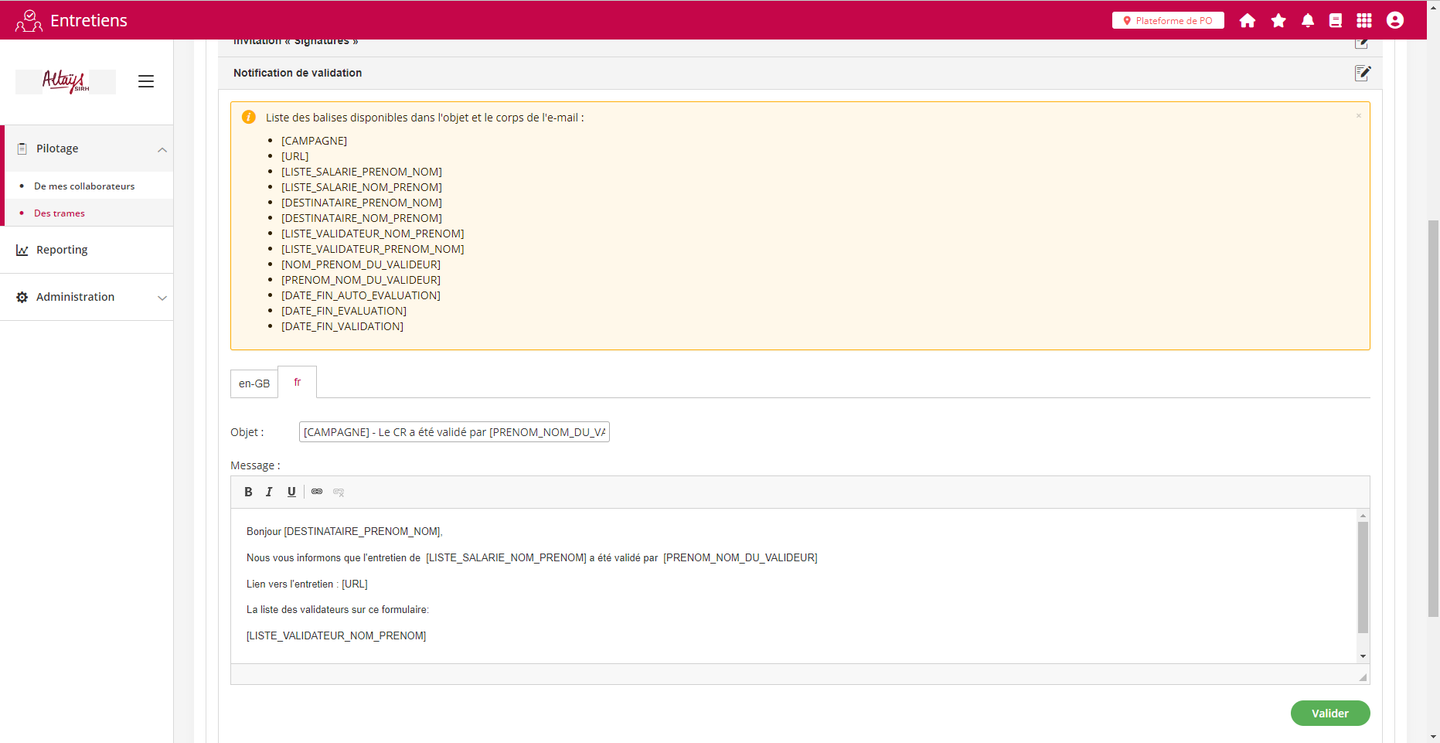This screenshot has width=1440, height=743.
Task: Click the green Valider button
Action: point(1329,713)
